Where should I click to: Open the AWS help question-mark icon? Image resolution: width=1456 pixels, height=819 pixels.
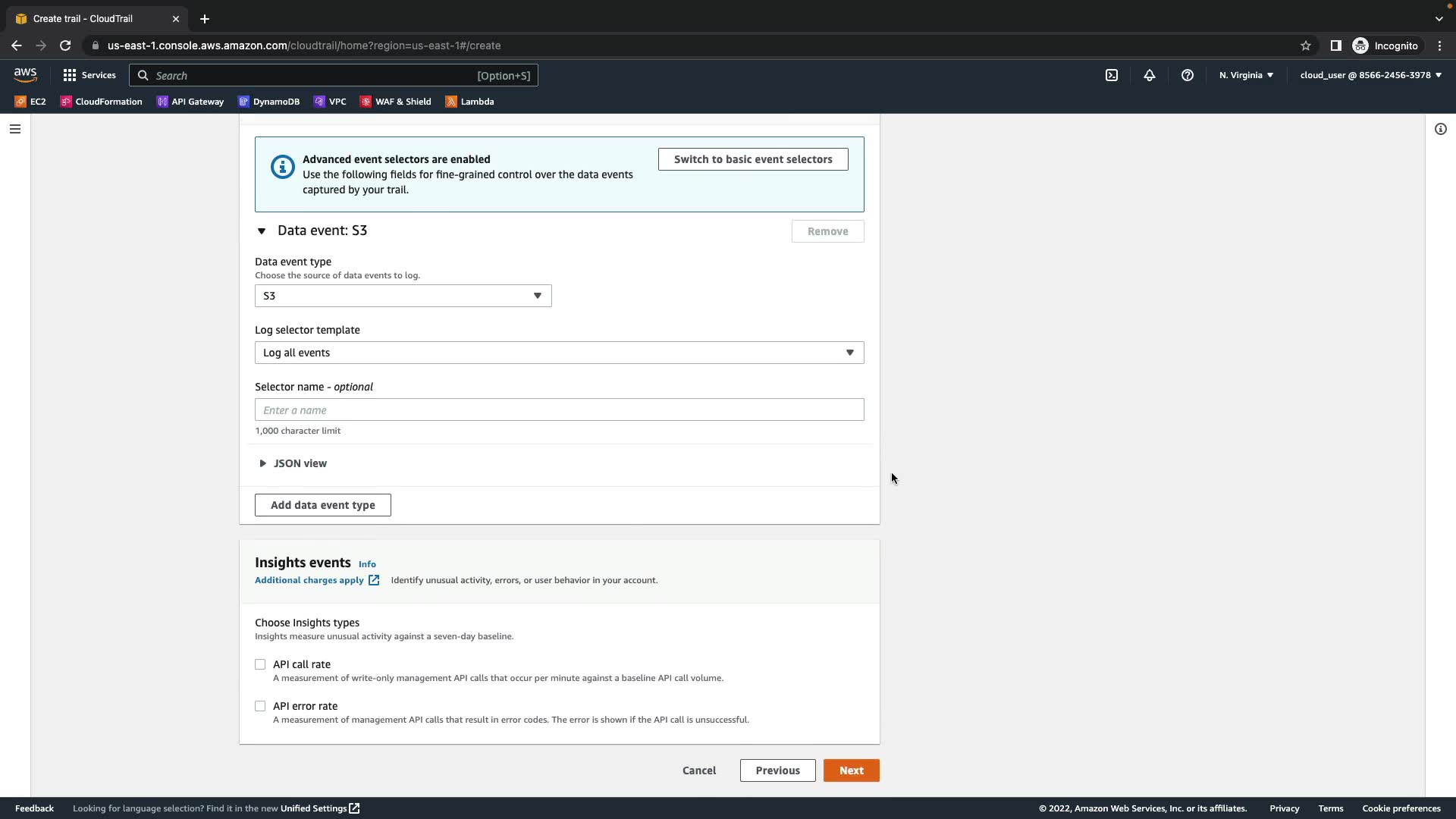[1188, 75]
